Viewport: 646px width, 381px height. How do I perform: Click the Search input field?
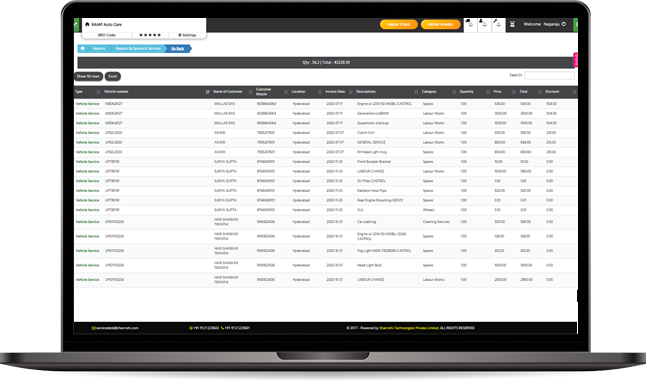(549, 75)
